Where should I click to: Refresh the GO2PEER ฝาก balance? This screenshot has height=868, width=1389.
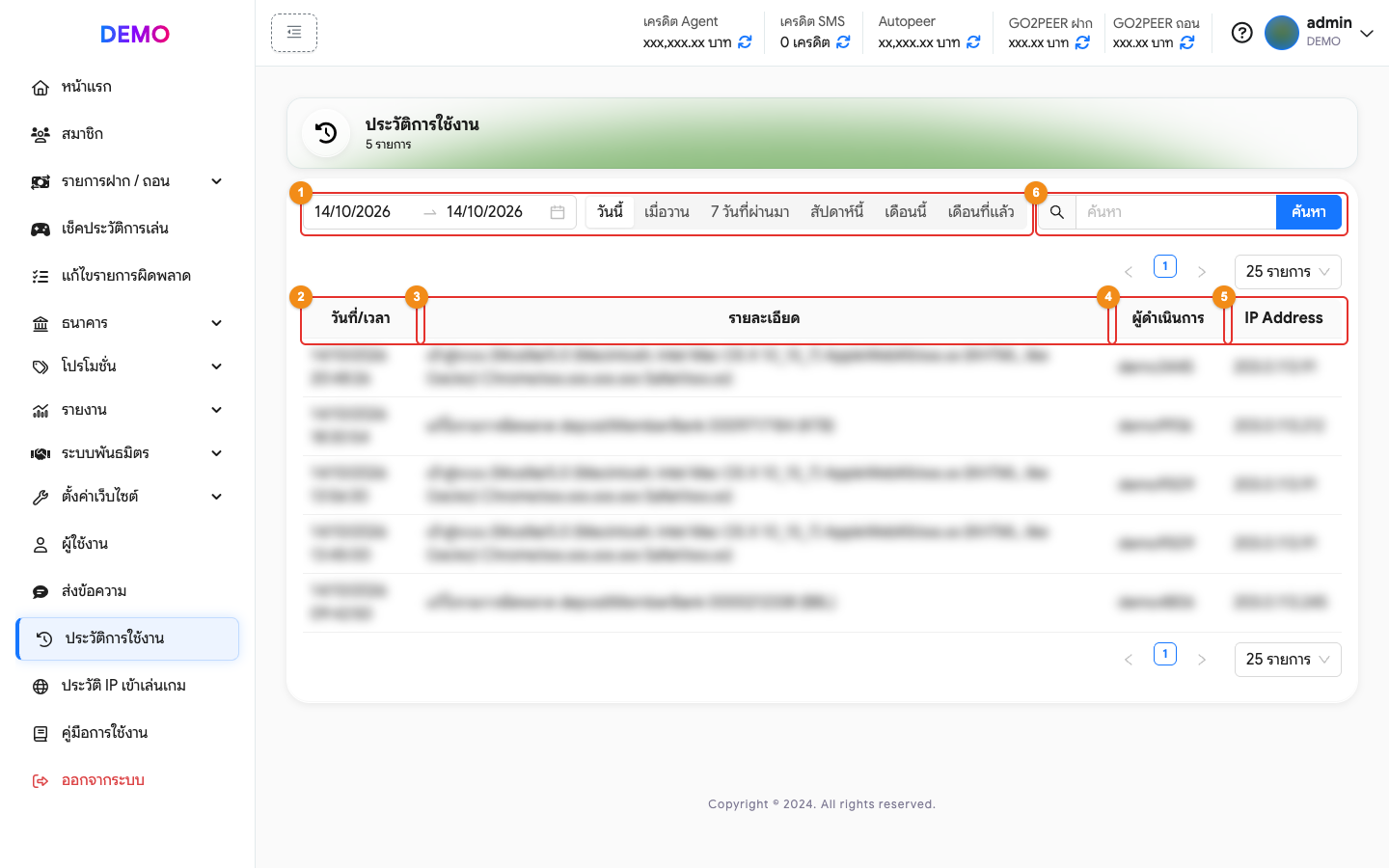click(x=1082, y=42)
